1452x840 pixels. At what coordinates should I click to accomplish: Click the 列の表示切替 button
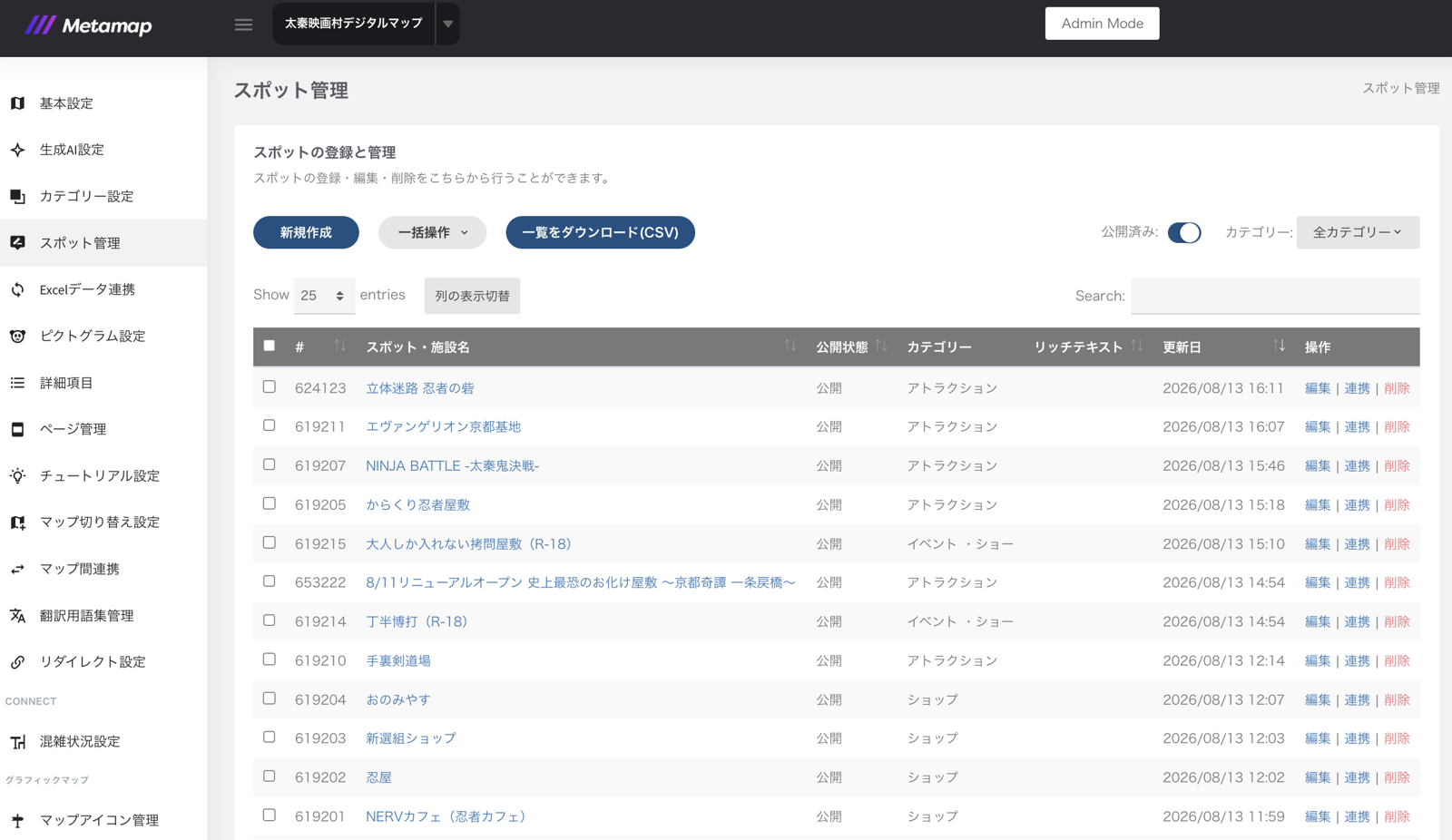[472, 296]
